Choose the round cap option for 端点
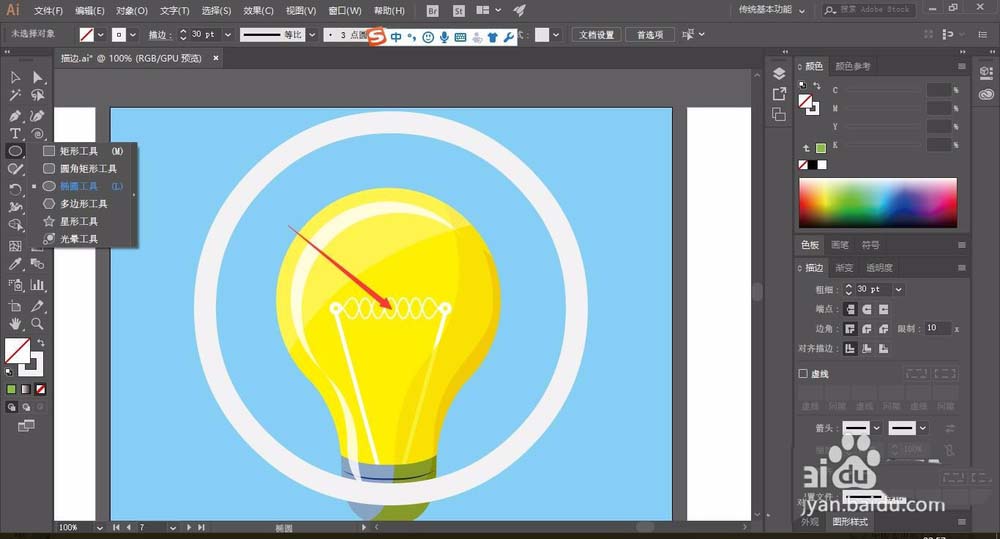1000x539 pixels. 867,309
